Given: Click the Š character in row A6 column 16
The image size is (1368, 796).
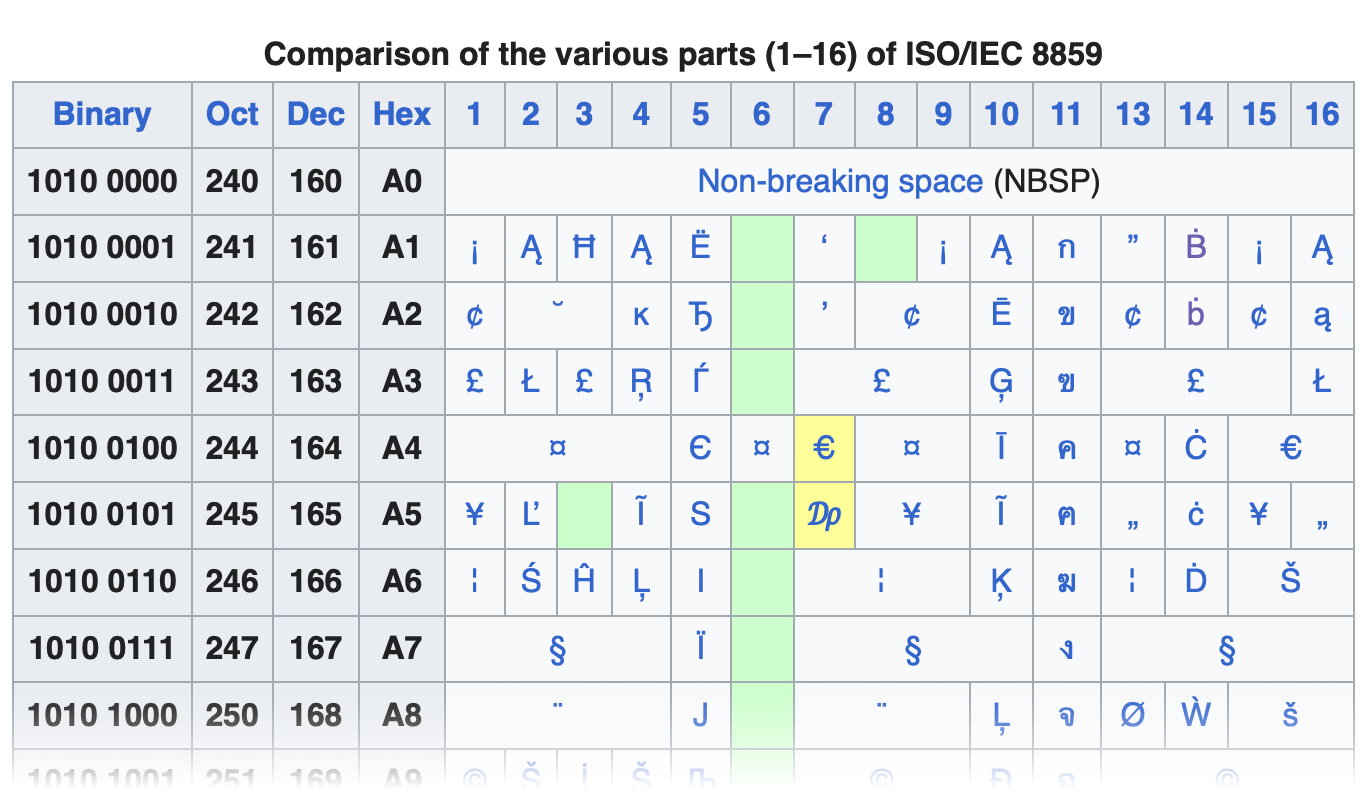Looking at the screenshot, I should (1290, 581).
